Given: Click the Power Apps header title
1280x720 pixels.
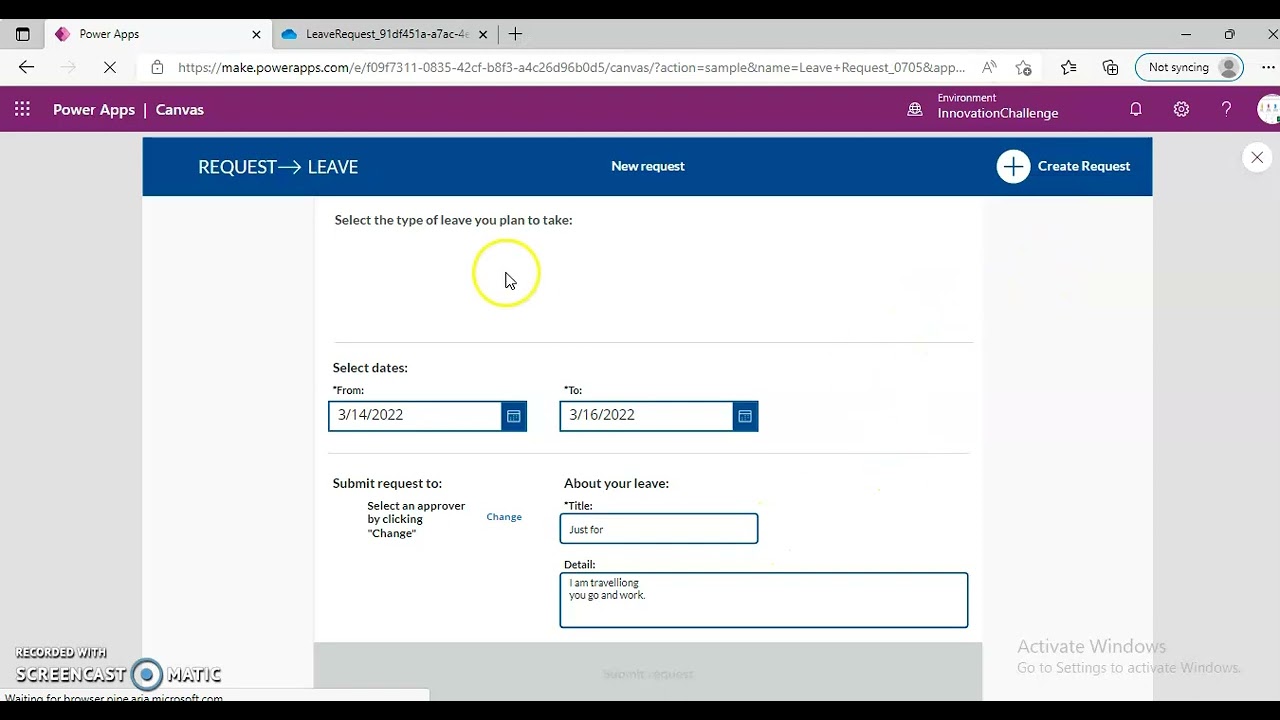Looking at the screenshot, I should click(x=94, y=110).
